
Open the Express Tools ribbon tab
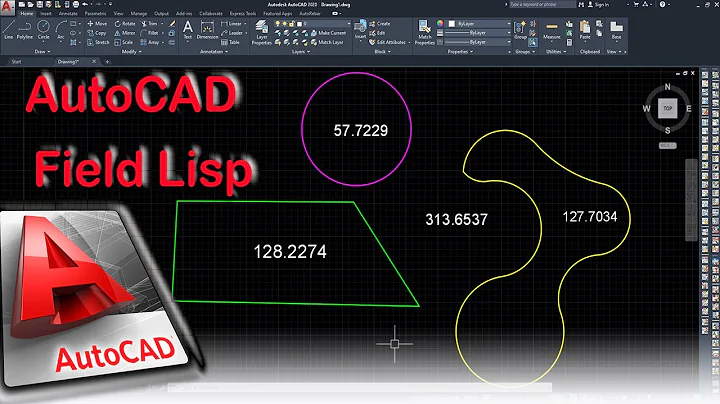[x=243, y=14]
